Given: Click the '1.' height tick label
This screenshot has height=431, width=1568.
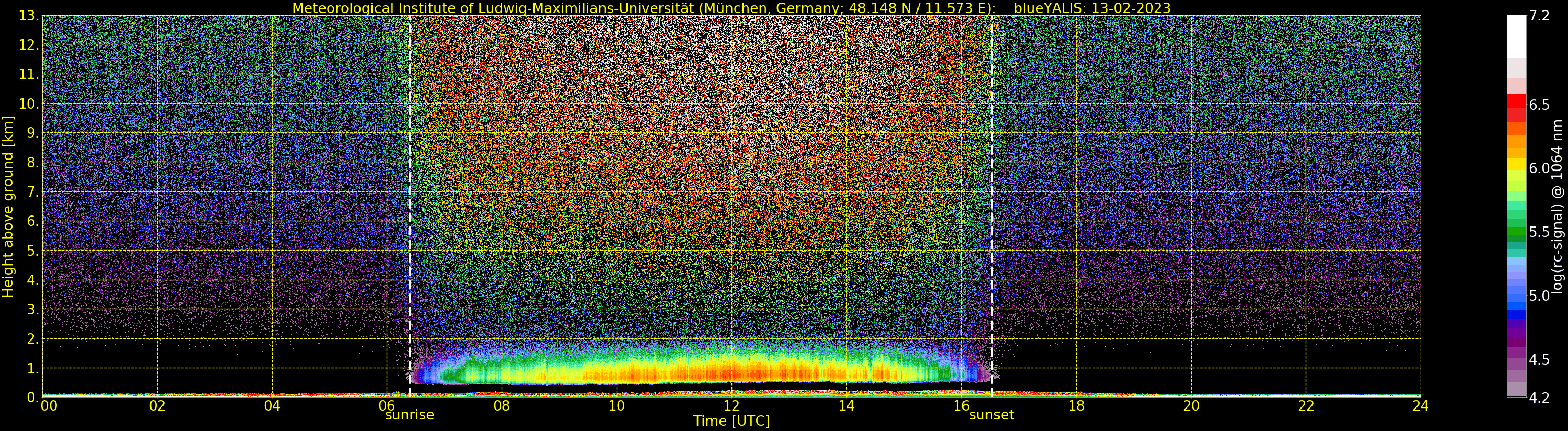Looking at the screenshot, I should point(33,368).
